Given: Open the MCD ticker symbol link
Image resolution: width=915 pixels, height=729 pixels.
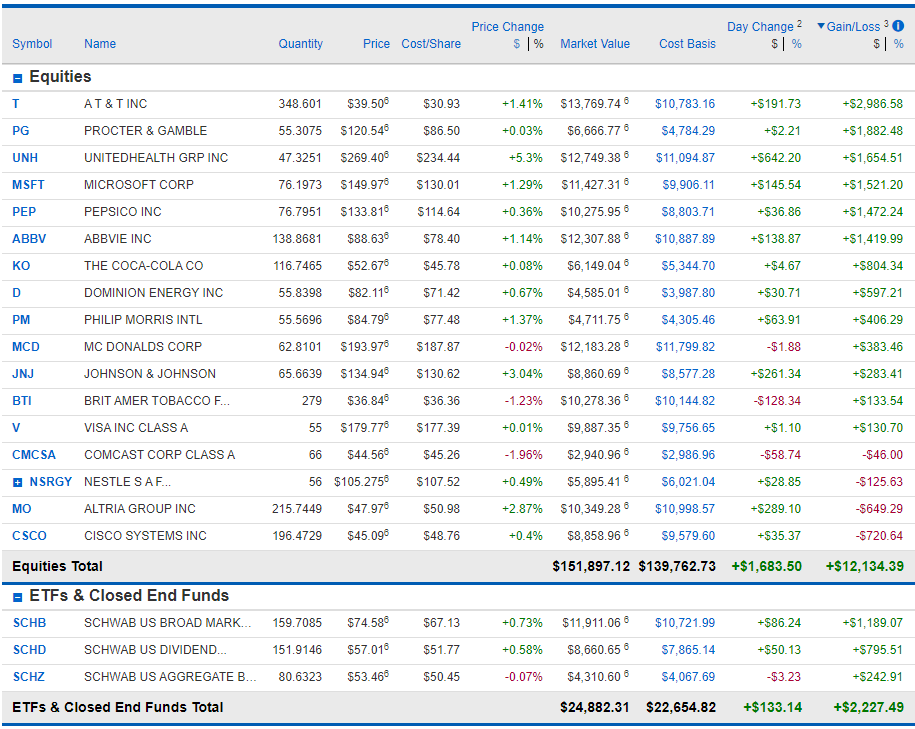Looking at the screenshot, I should pos(26,347).
